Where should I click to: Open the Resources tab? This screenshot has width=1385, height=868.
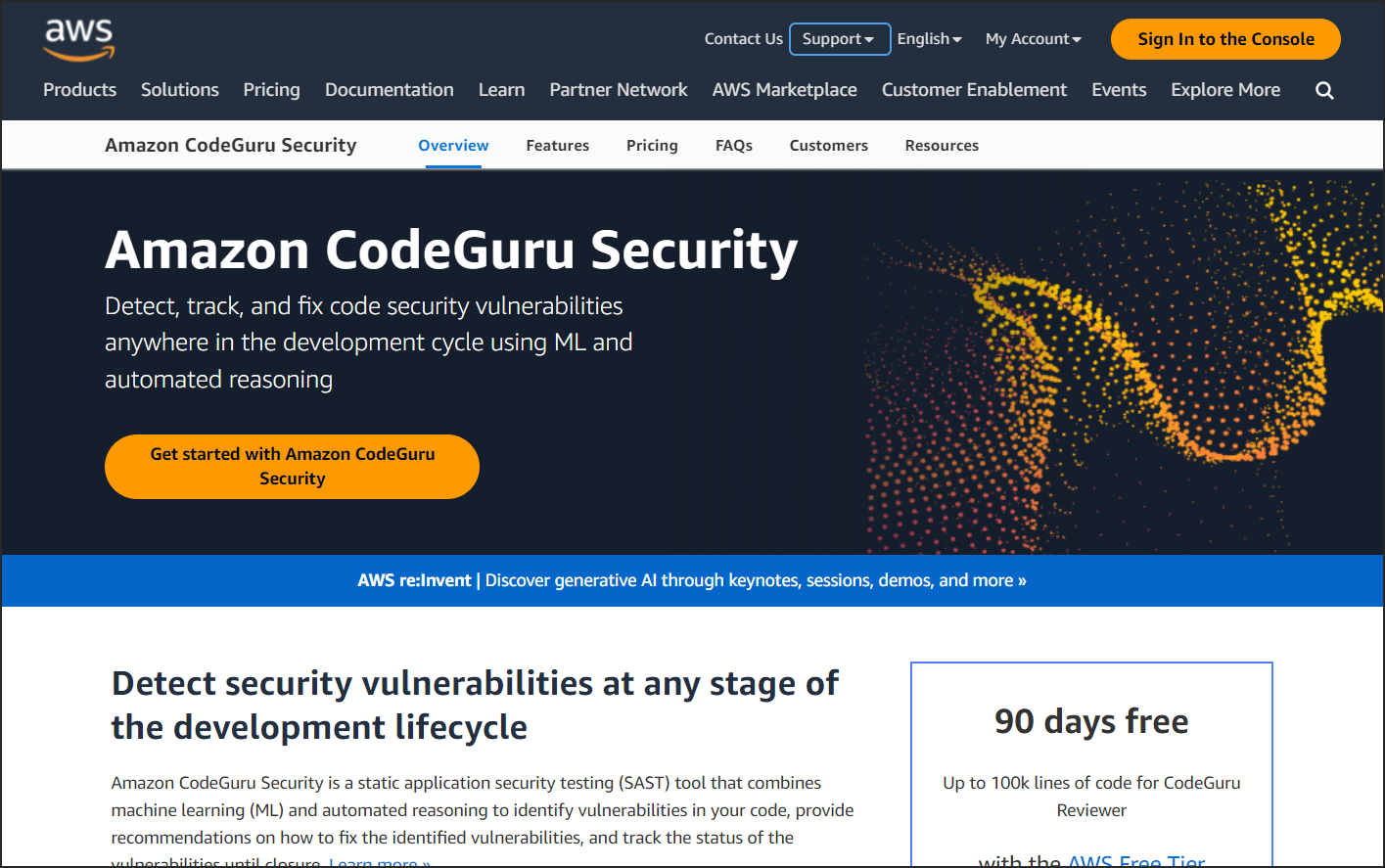pos(942,145)
